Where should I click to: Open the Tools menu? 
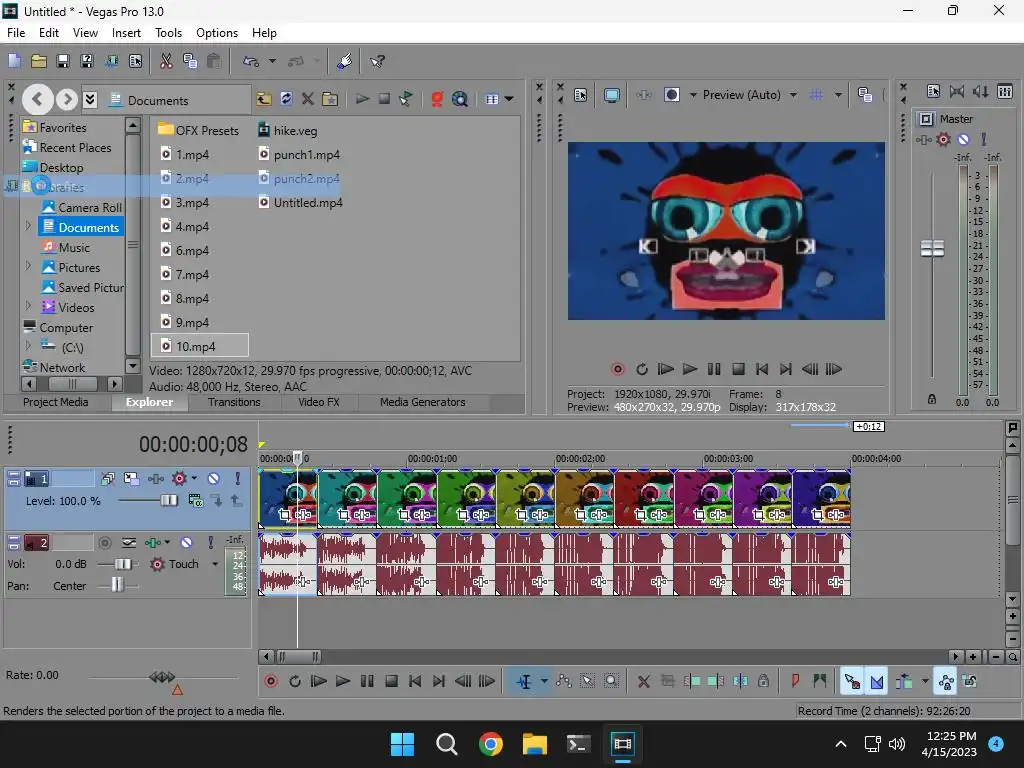point(168,33)
